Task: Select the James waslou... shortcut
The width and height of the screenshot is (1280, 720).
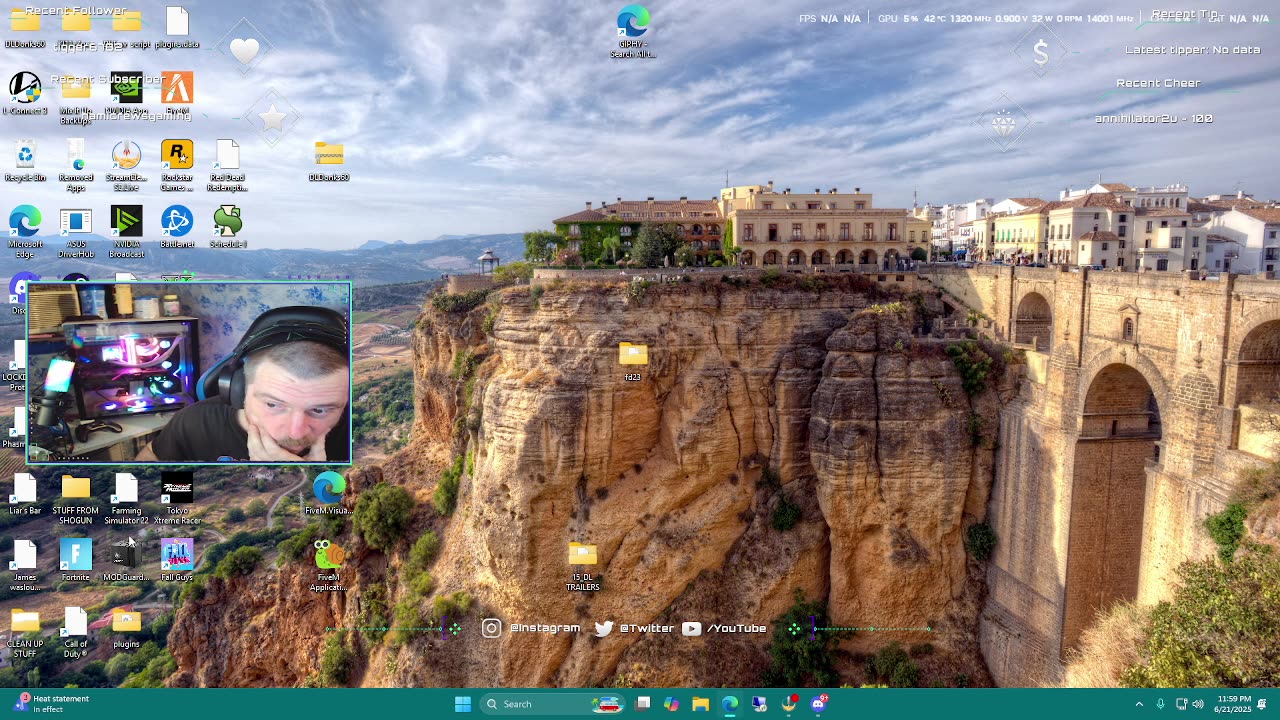Action: [25, 565]
